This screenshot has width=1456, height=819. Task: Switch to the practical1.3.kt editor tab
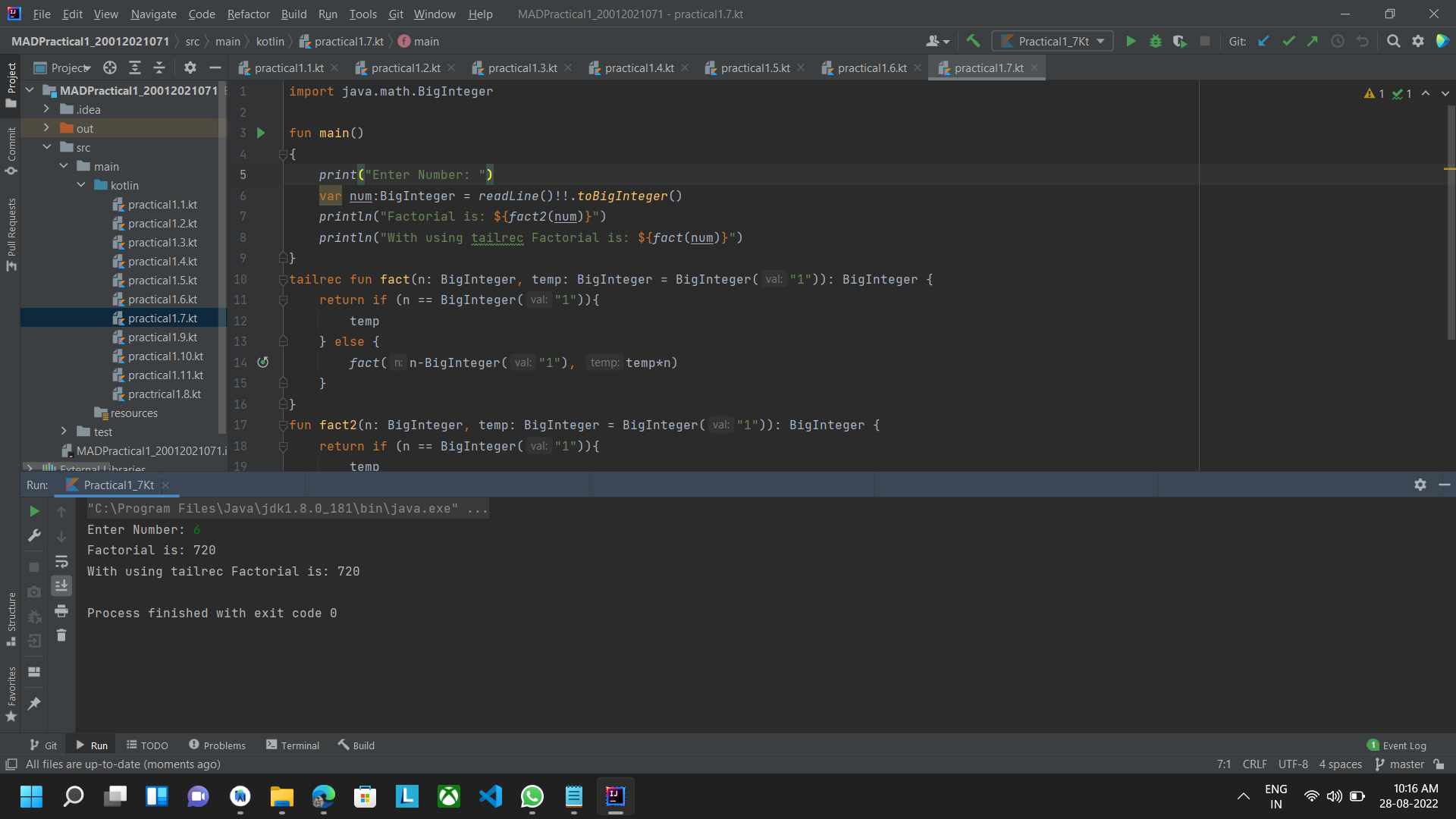[x=523, y=67]
